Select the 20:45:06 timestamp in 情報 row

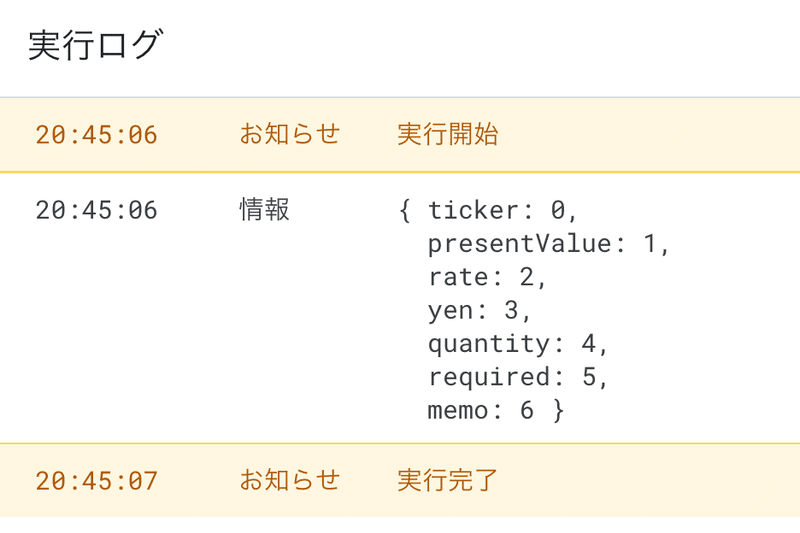(x=96, y=210)
